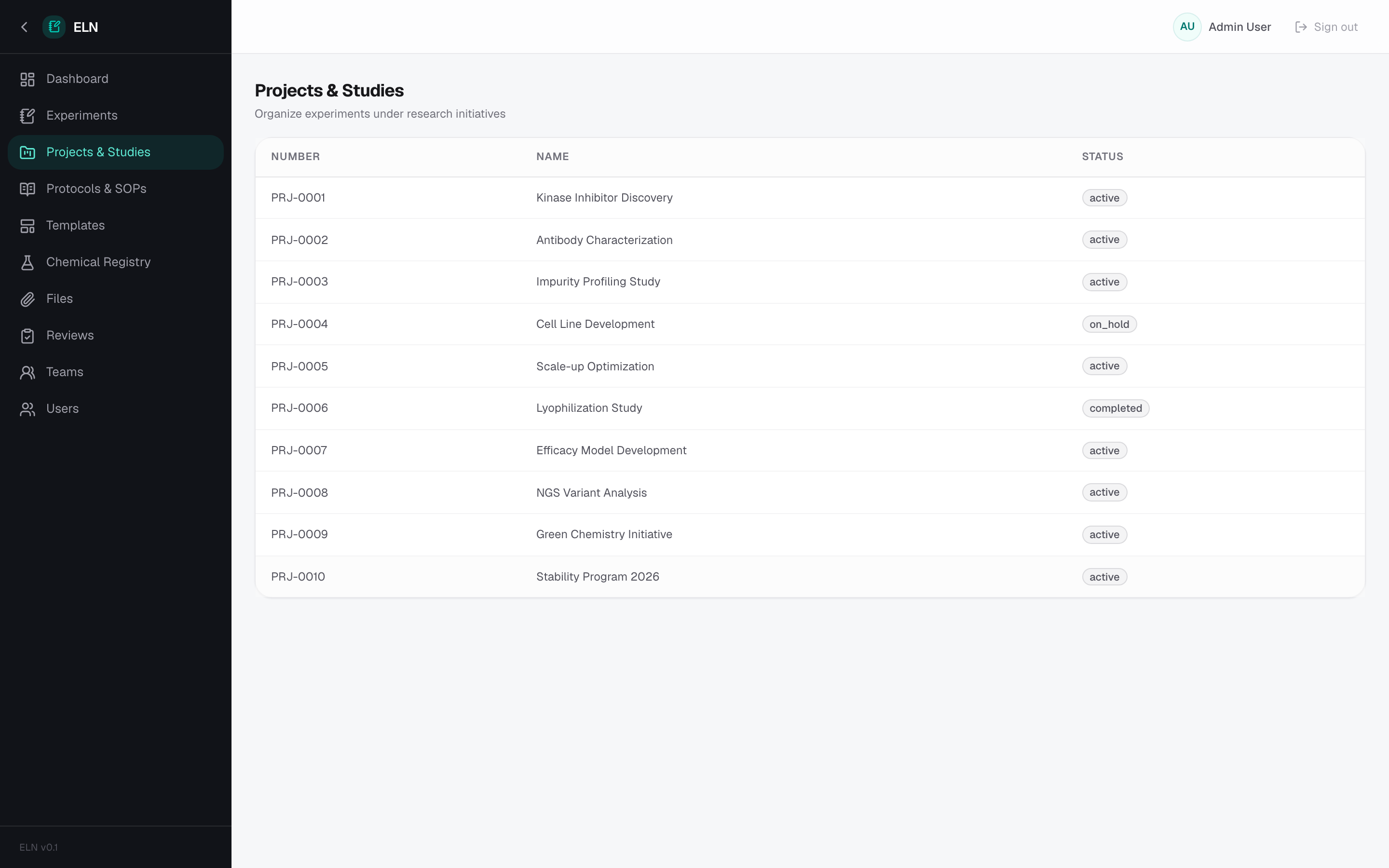Viewport: 1389px width, 868px height.
Task: Select project number PRJ-0008
Action: pos(299,492)
